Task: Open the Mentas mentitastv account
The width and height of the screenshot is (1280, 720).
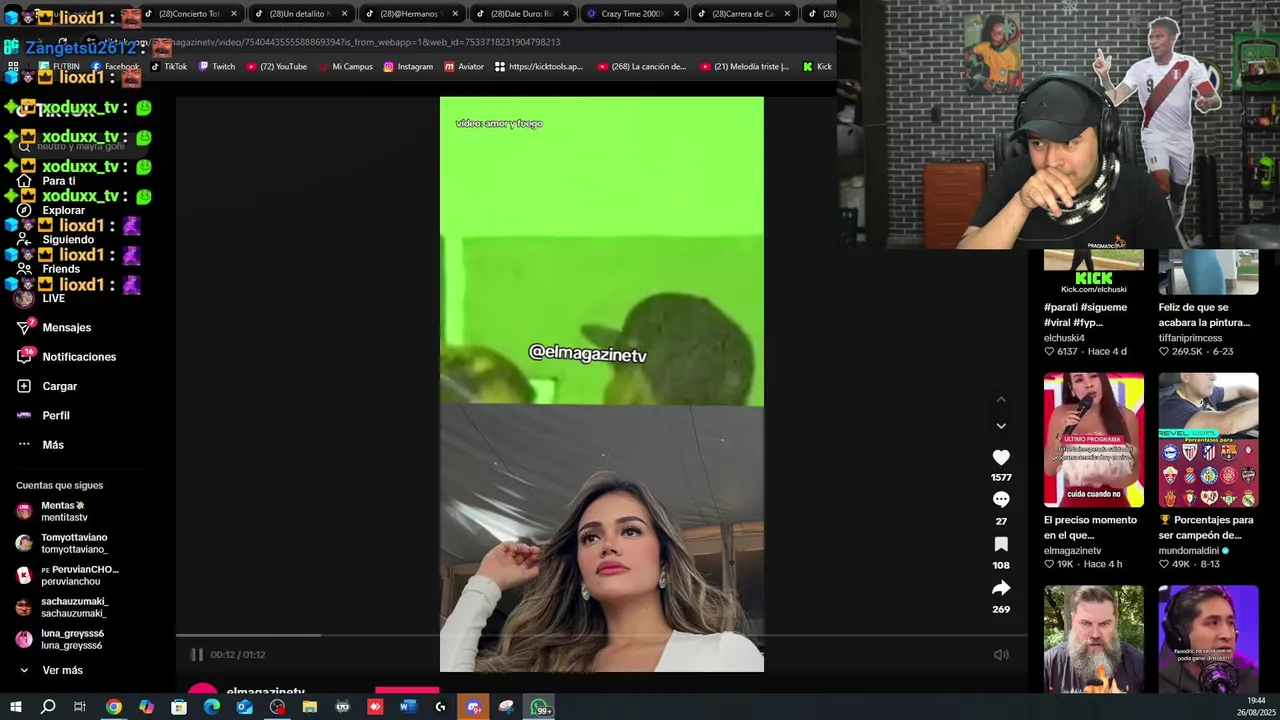Action: [x=52, y=512]
